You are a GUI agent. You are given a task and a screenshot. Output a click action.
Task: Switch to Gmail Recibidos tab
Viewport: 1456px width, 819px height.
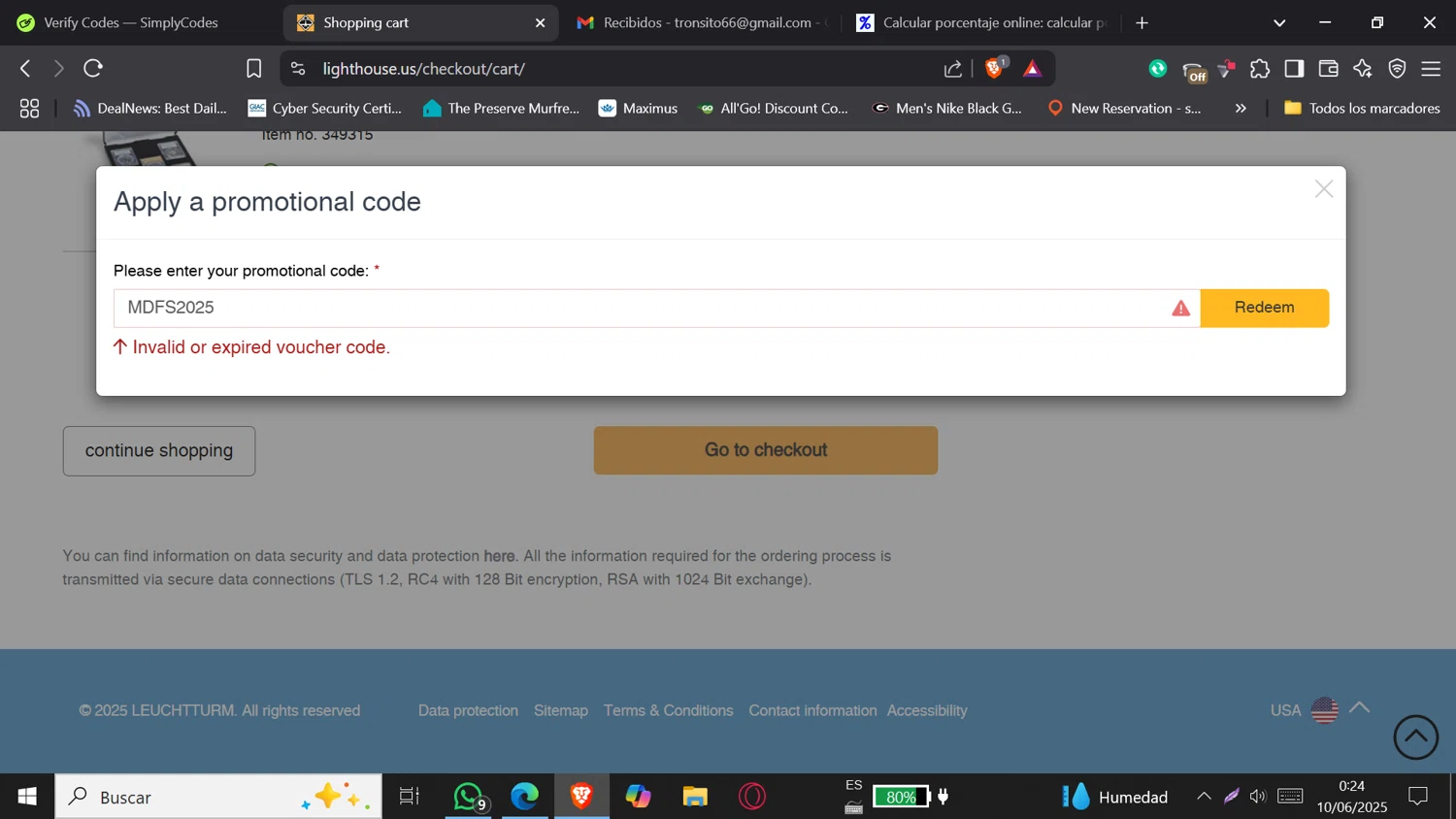pos(699,22)
